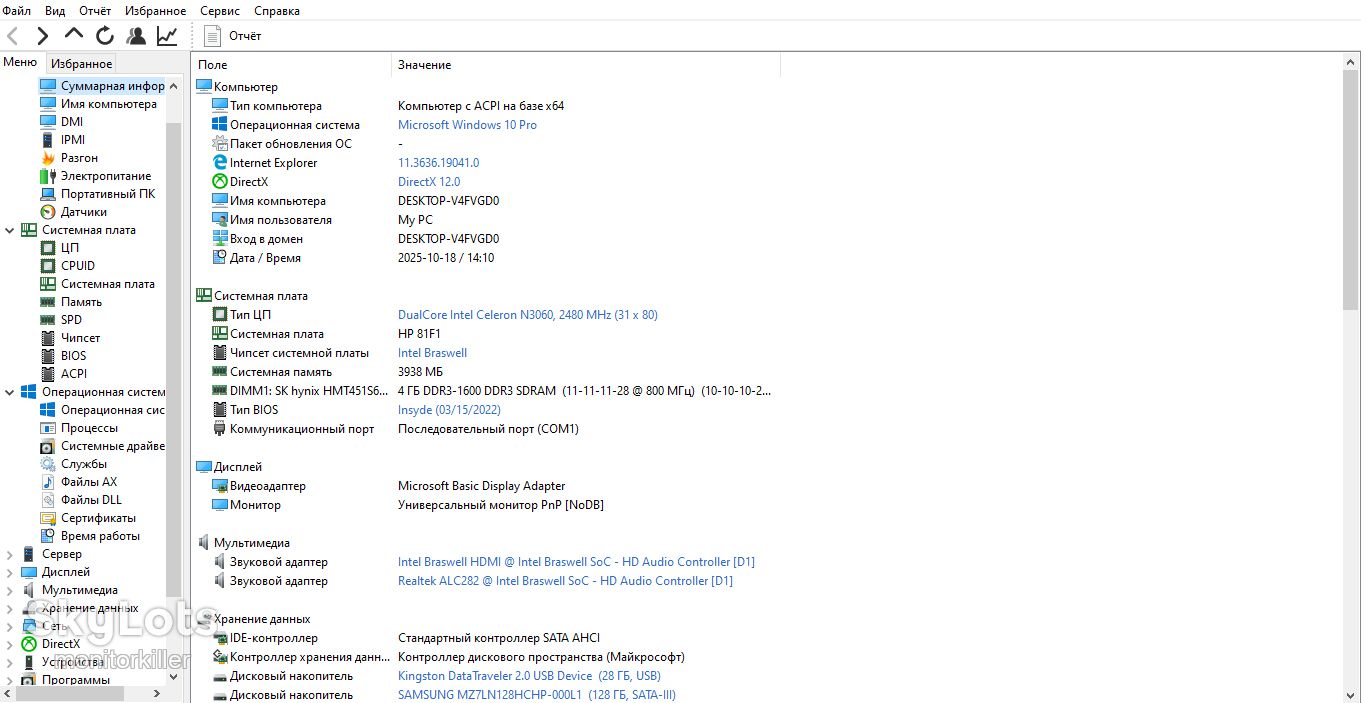The height and width of the screenshot is (703, 1366).
Task: Open the DualCore Intel Celeron N3060 link
Action: [x=528, y=315]
